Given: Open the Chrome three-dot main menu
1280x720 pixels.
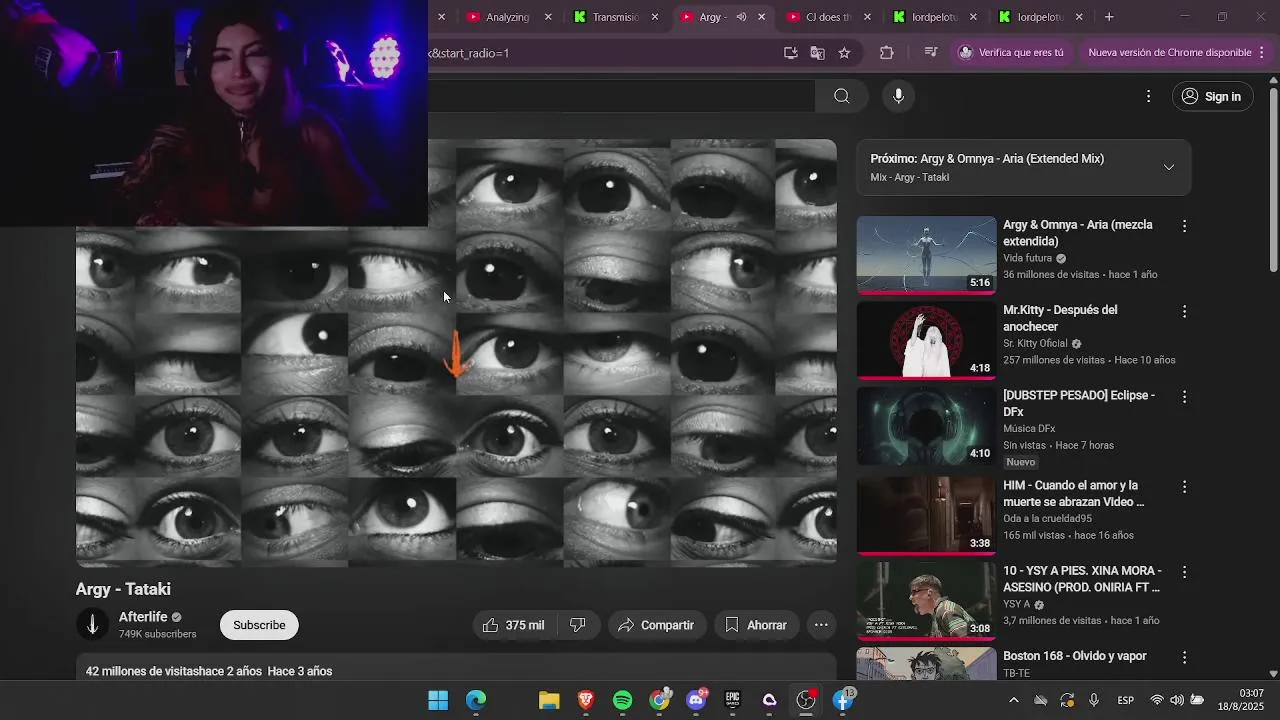Looking at the screenshot, I should pyautogui.click(x=1261, y=52).
